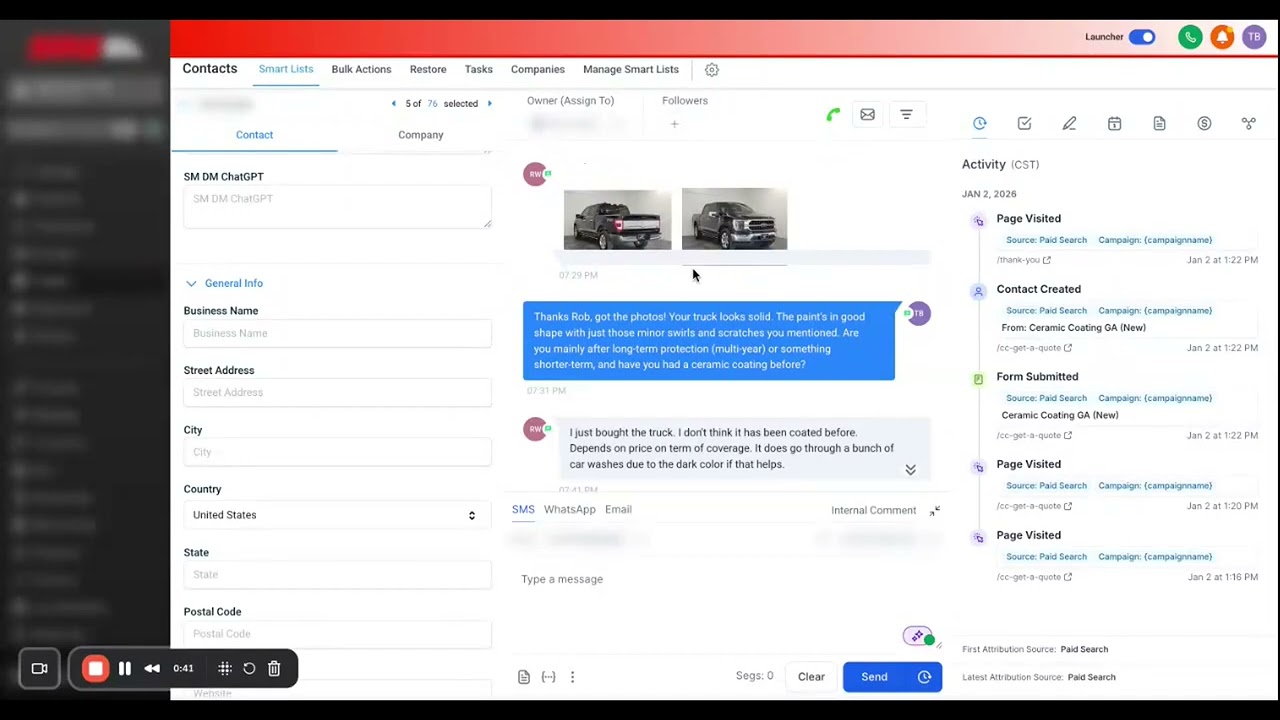Click the Business Name field
1280x720 pixels.
337,334
